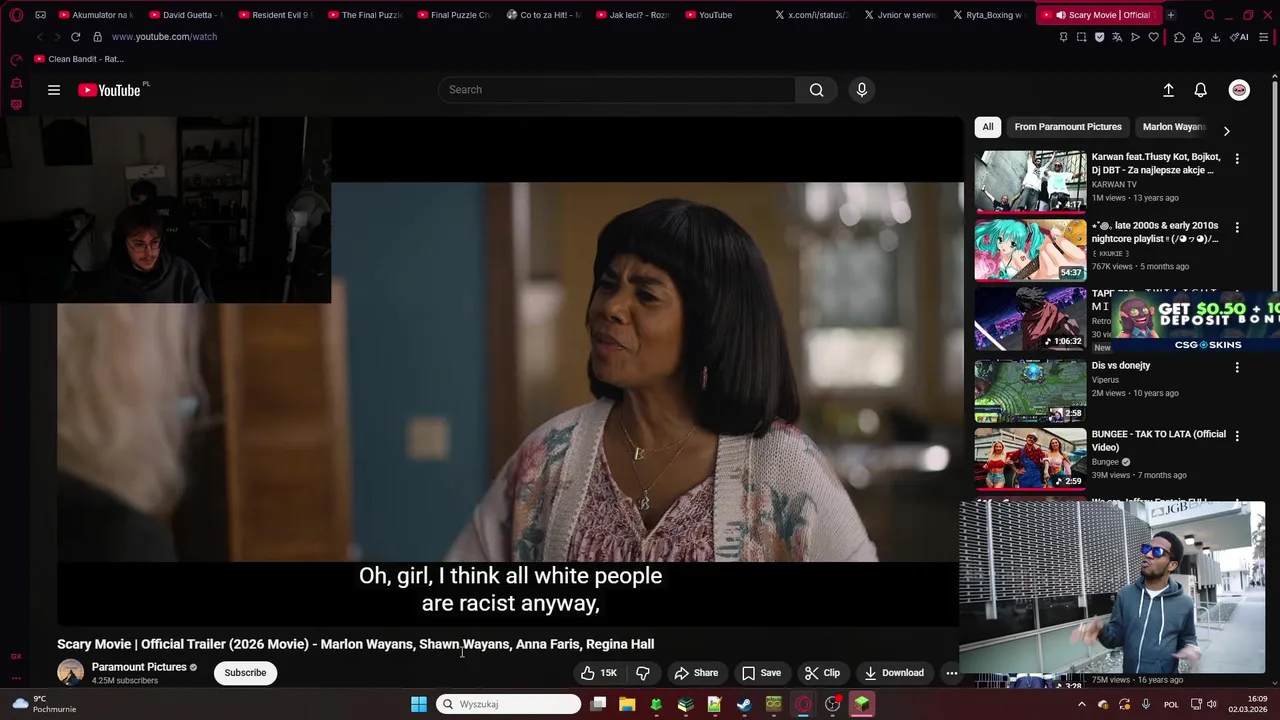Open Paramount Pictures channel avatar

(70, 673)
